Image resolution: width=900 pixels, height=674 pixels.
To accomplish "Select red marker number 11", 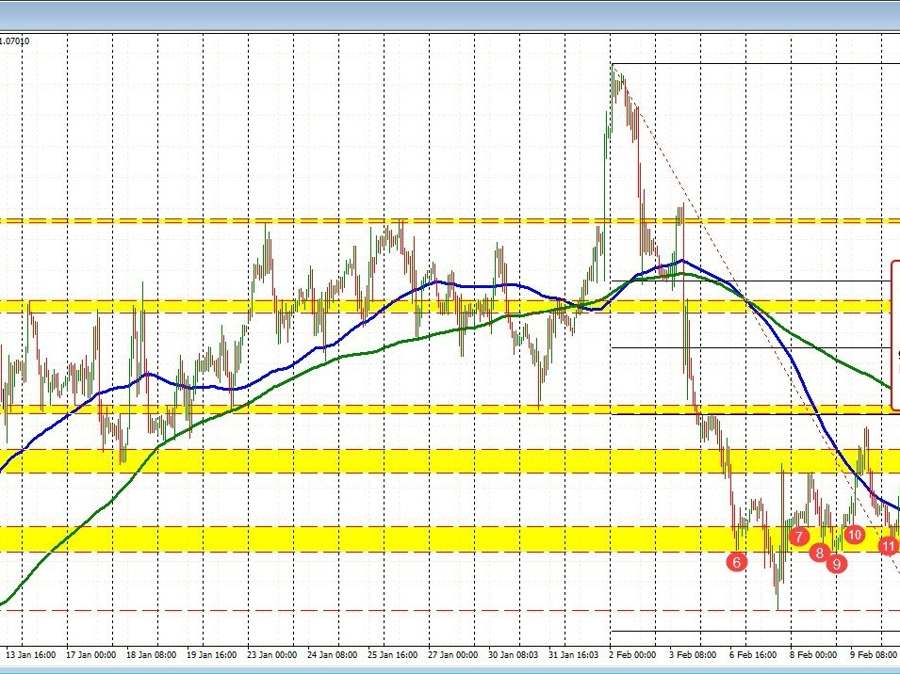I will (888, 545).
